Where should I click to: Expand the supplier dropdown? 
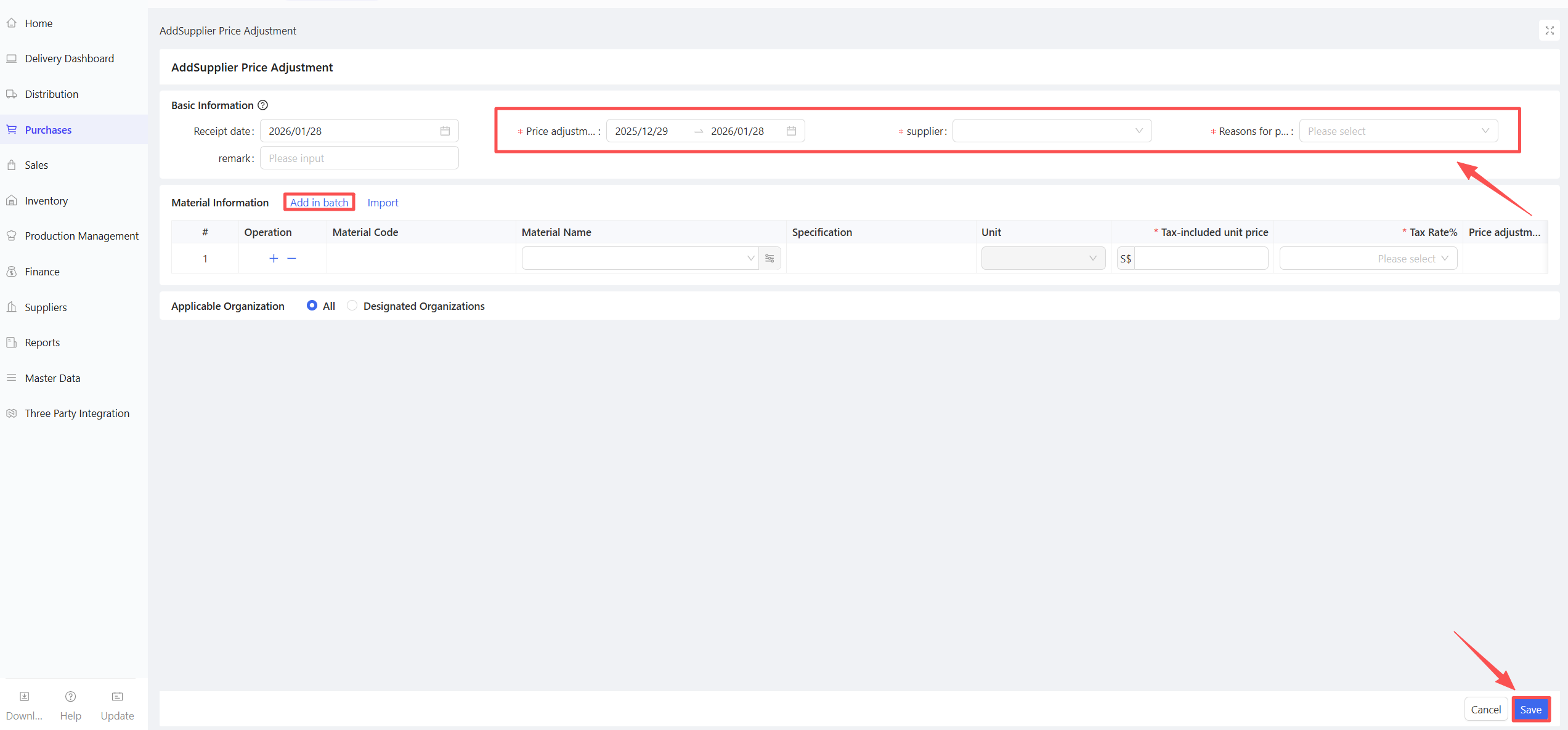pyautogui.click(x=1052, y=131)
